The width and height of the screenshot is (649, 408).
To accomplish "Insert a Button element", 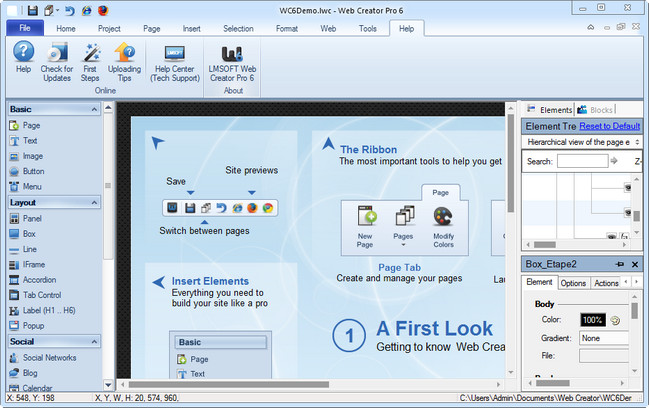I will (27, 171).
